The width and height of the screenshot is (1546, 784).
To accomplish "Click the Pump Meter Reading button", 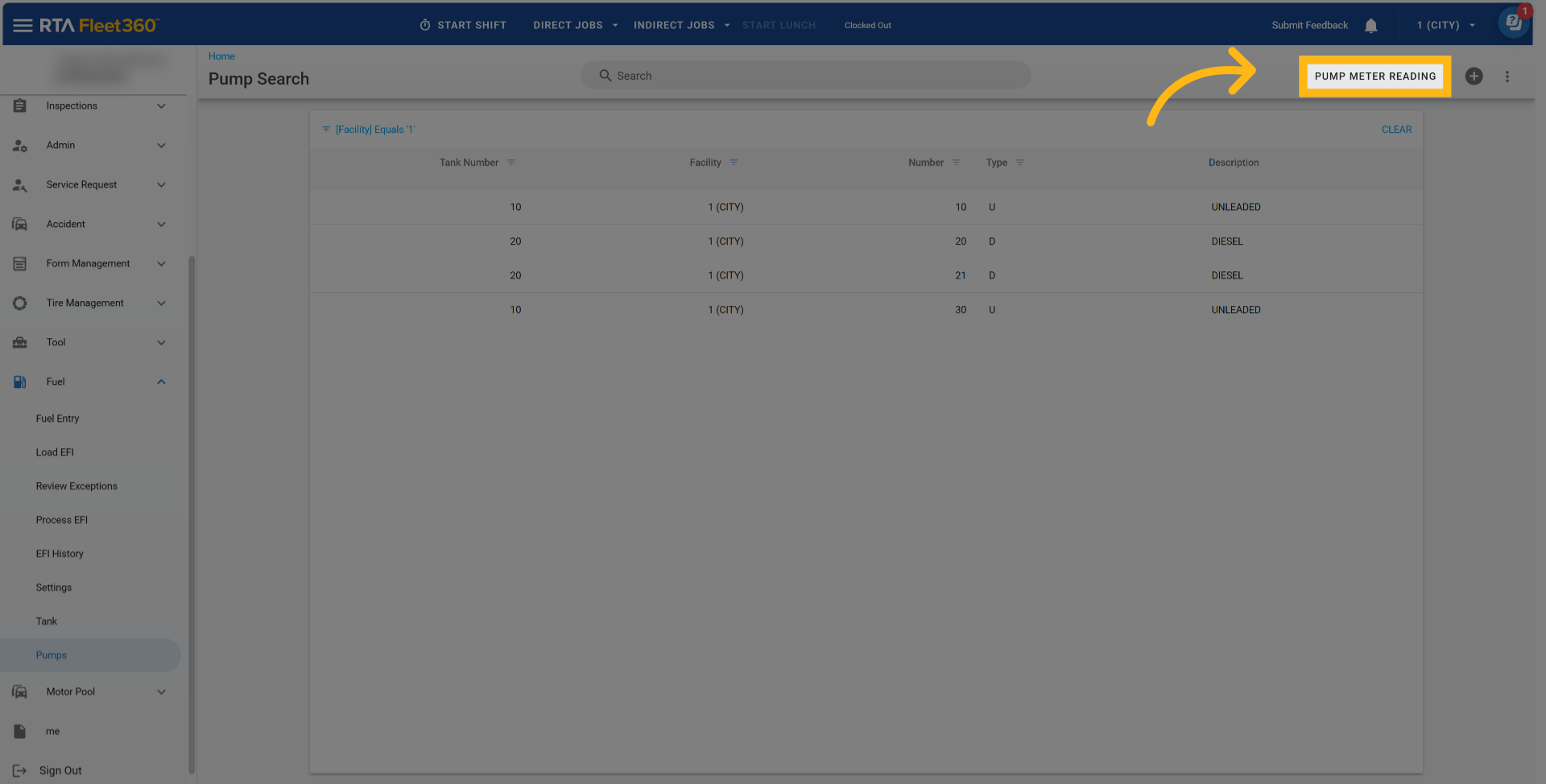I will coord(1374,76).
